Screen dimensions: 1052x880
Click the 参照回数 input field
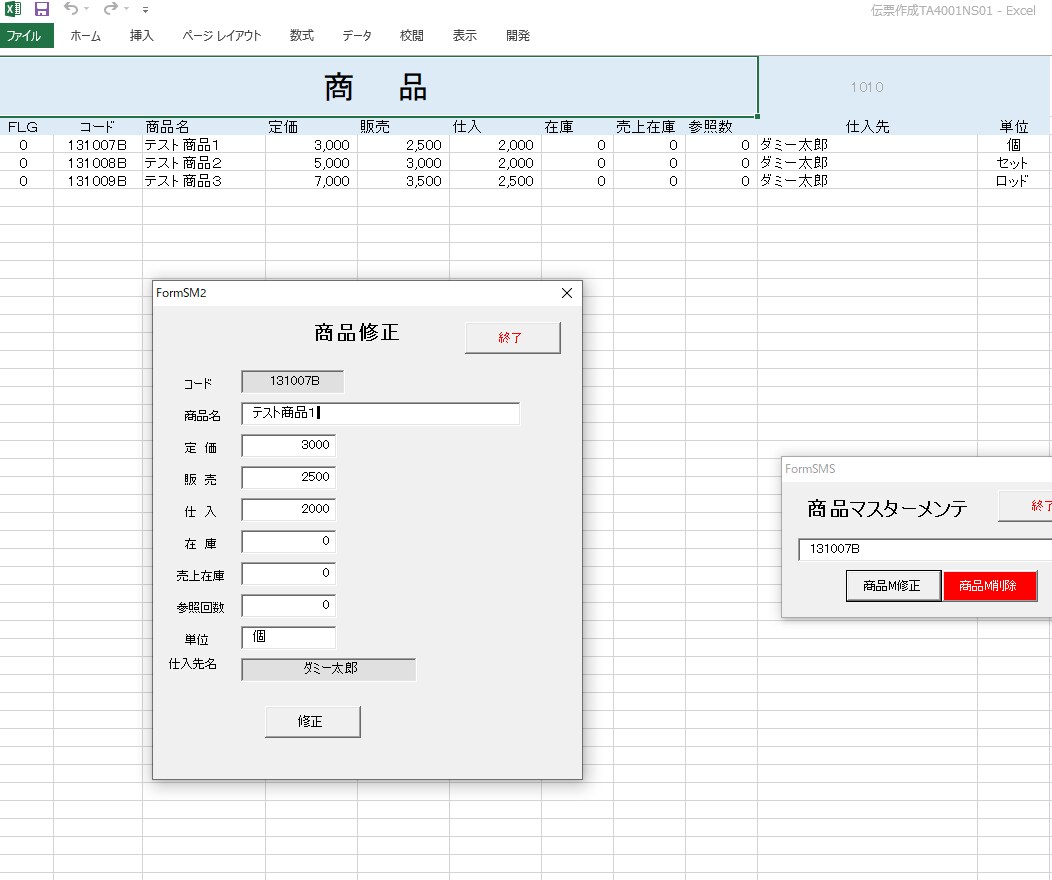pyautogui.click(x=288, y=606)
